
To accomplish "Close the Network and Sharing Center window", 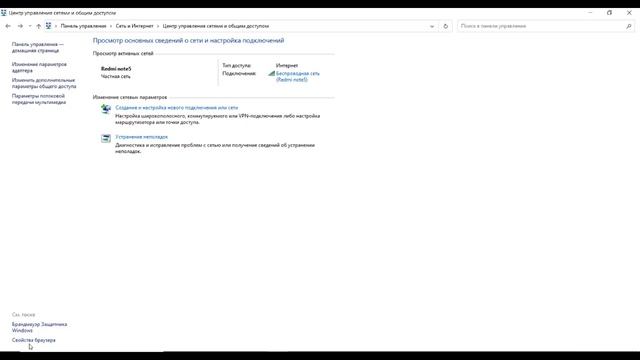I will (629, 13).
